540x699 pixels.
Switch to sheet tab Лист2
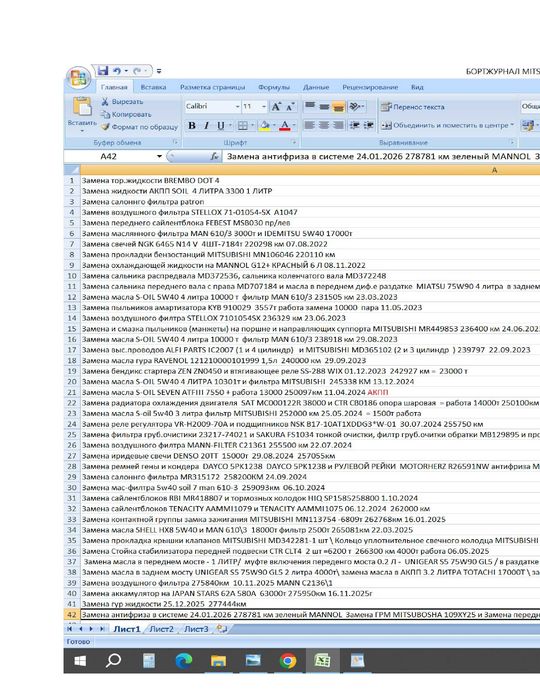pyautogui.click(x=161, y=629)
